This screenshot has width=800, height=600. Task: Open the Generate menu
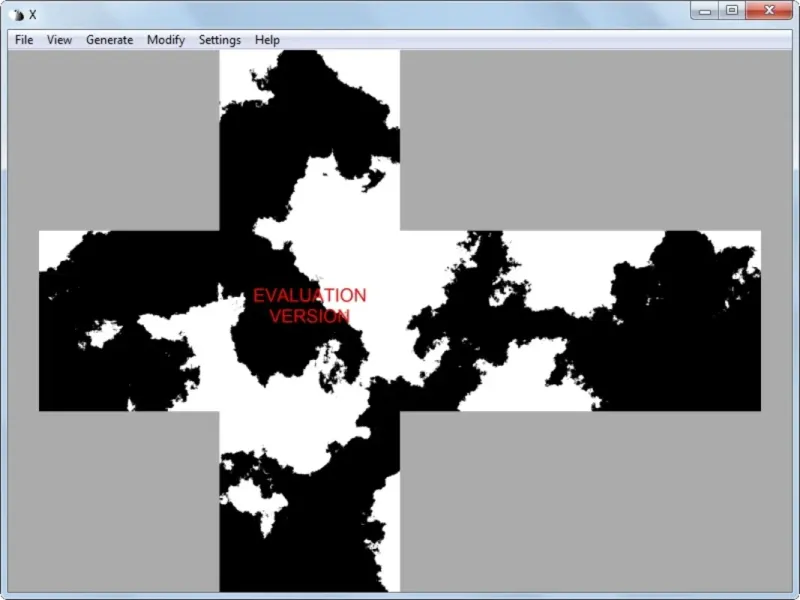(109, 40)
